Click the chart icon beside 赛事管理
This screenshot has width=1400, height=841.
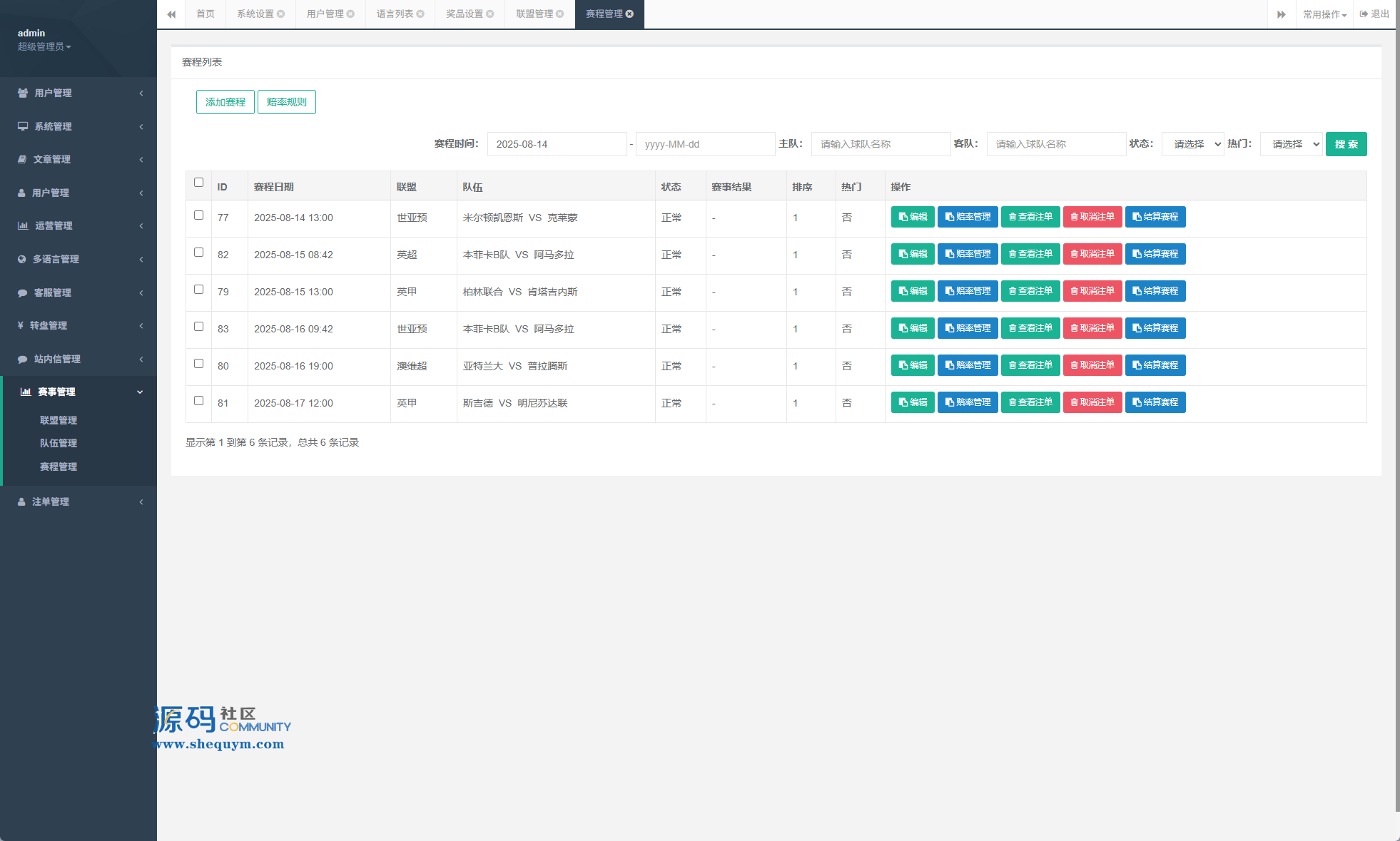pos(26,392)
